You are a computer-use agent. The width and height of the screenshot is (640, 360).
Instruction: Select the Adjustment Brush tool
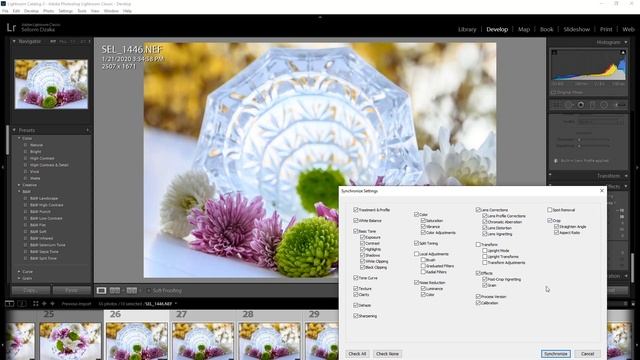[620, 105]
